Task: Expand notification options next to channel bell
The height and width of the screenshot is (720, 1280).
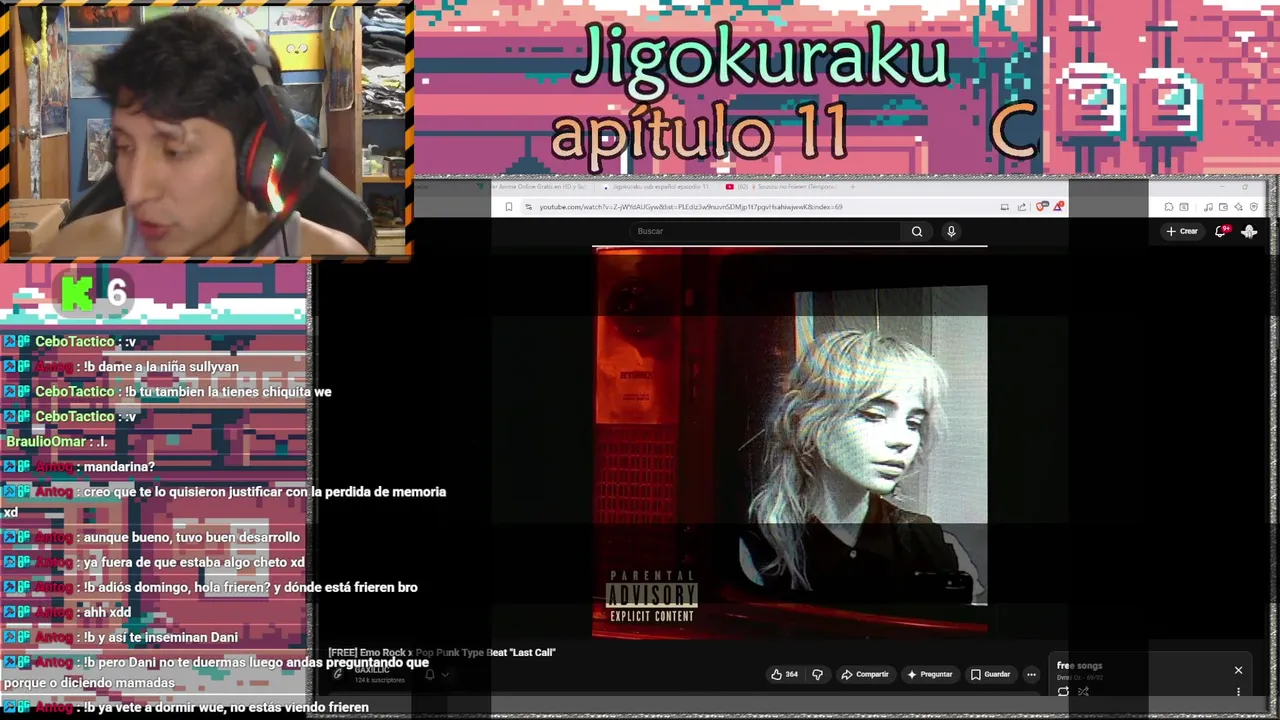Action: (445, 674)
